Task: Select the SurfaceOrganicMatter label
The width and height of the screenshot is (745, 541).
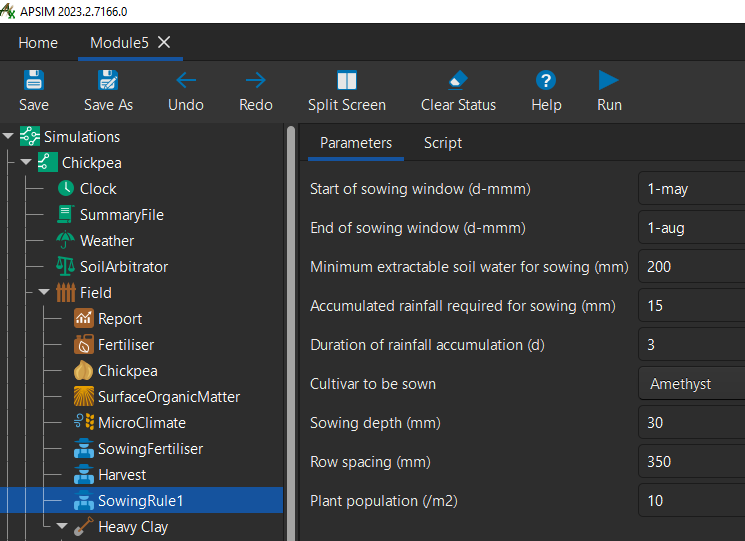Action: pos(169,397)
